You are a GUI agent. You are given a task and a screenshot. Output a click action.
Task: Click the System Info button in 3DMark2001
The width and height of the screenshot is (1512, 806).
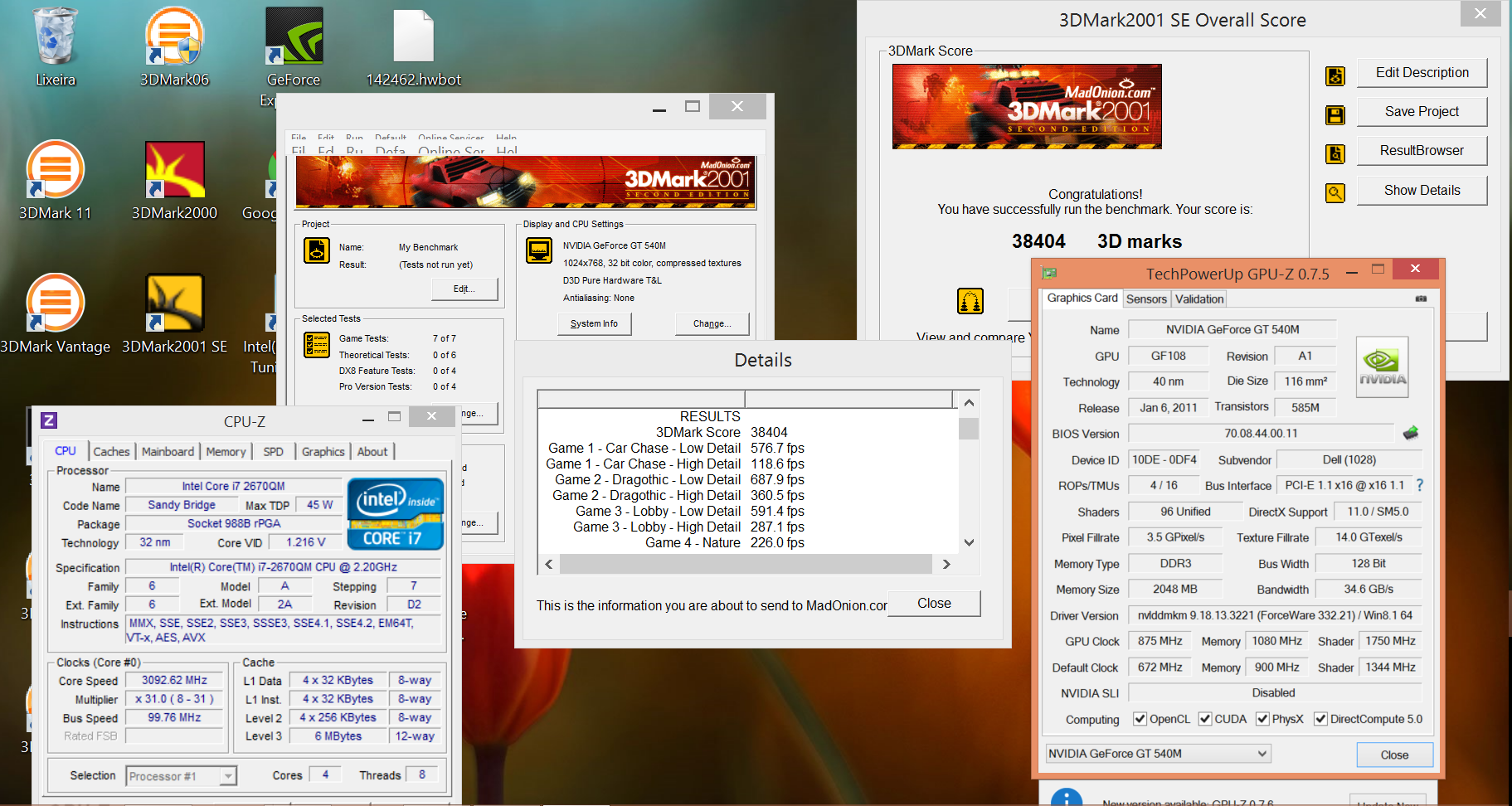(594, 323)
